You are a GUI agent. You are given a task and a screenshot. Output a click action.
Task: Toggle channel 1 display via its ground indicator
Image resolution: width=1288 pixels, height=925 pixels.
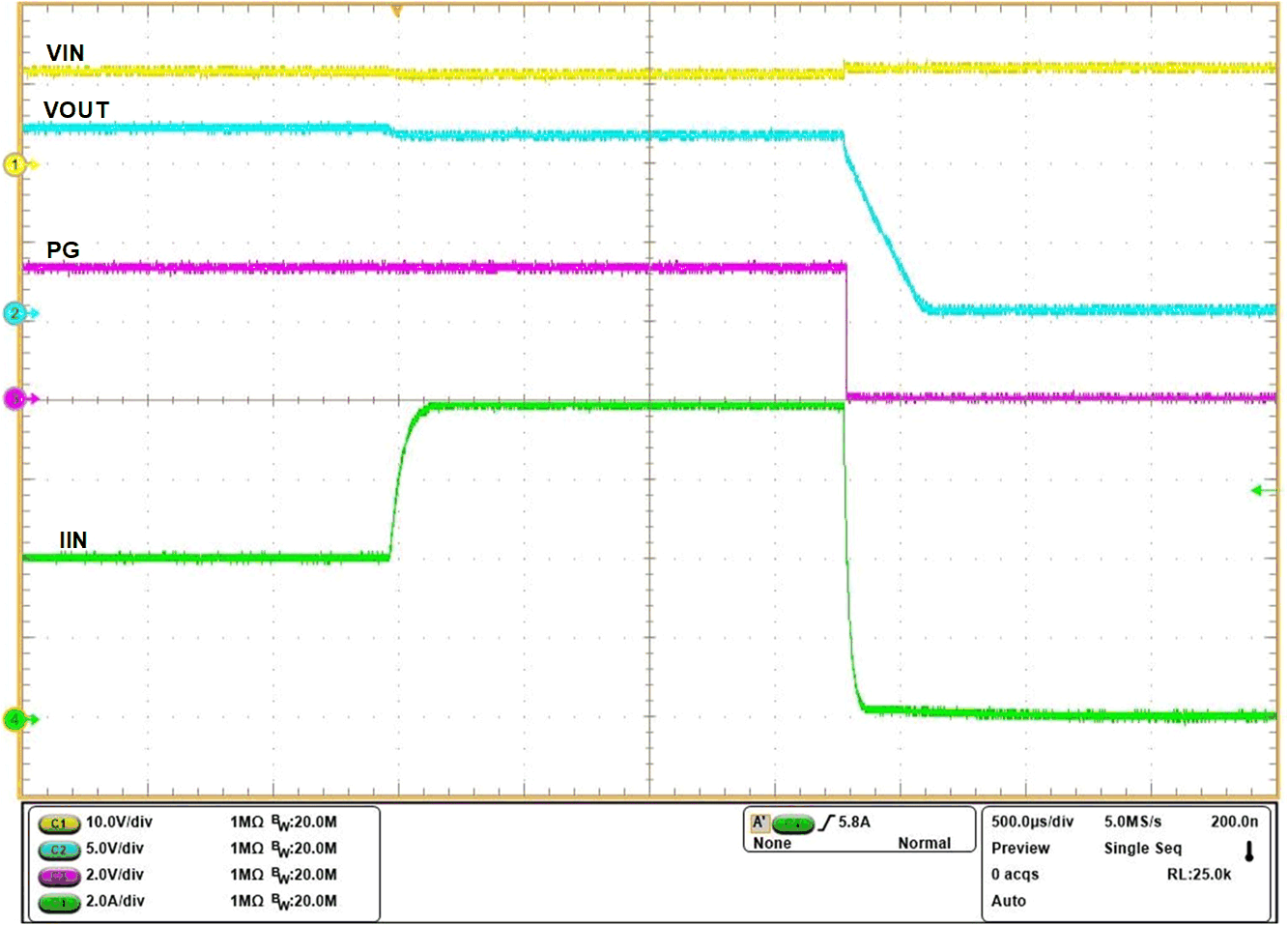pos(14,164)
